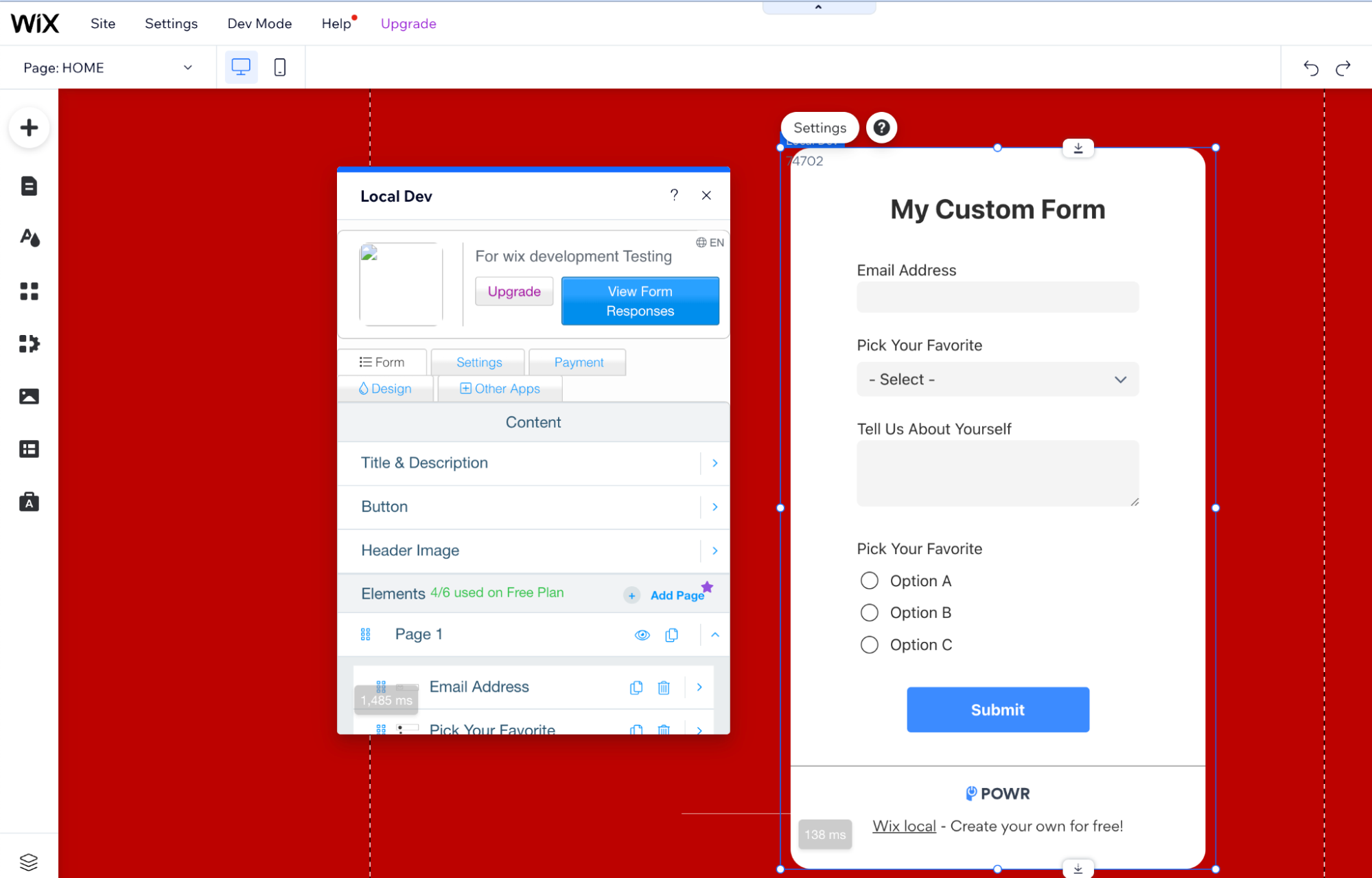Select the Option A radio button
The width and height of the screenshot is (1372, 878).
(869, 581)
